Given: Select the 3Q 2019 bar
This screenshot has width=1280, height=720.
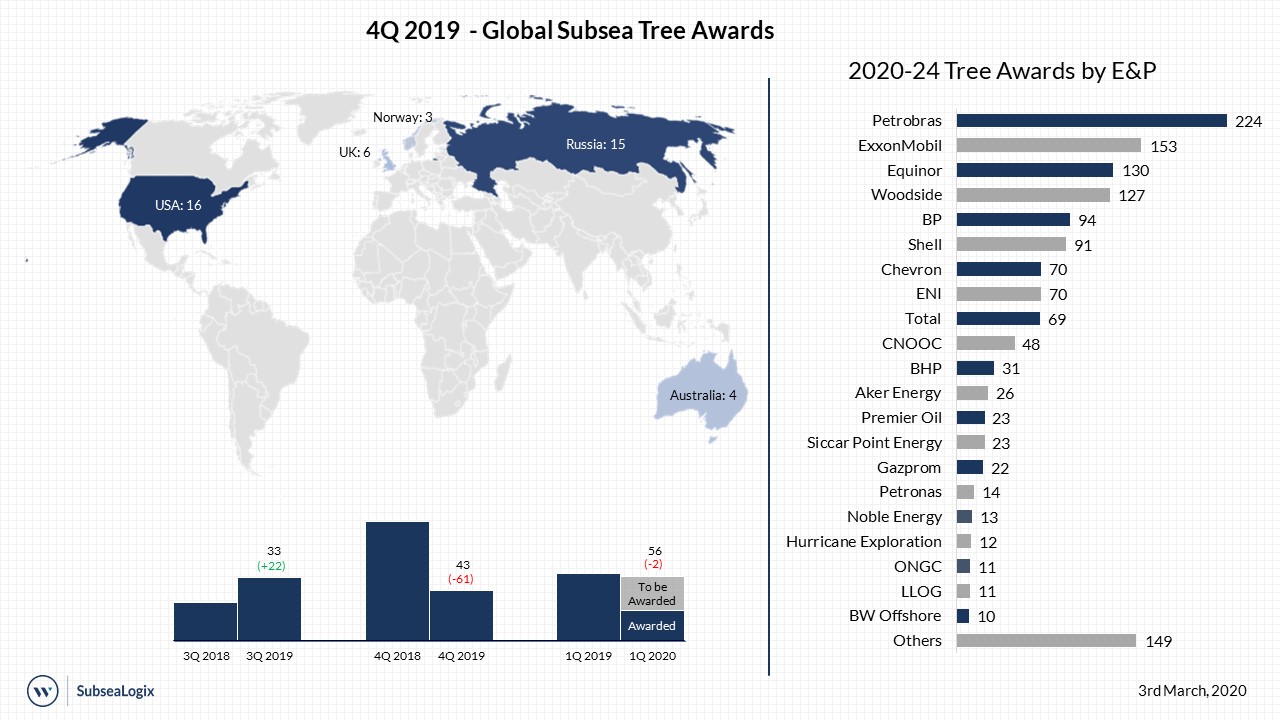Looking at the screenshot, I should [269, 608].
